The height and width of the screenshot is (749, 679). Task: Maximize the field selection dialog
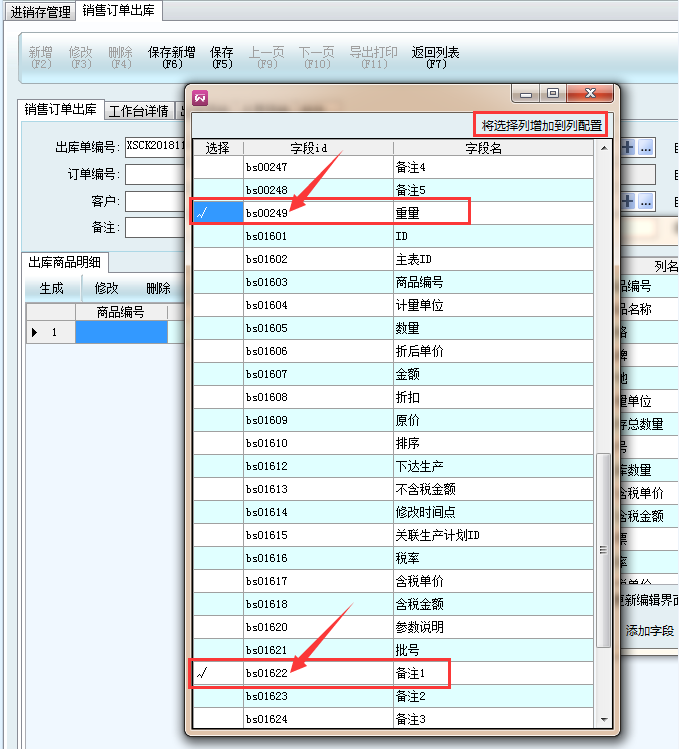point(552,94)
